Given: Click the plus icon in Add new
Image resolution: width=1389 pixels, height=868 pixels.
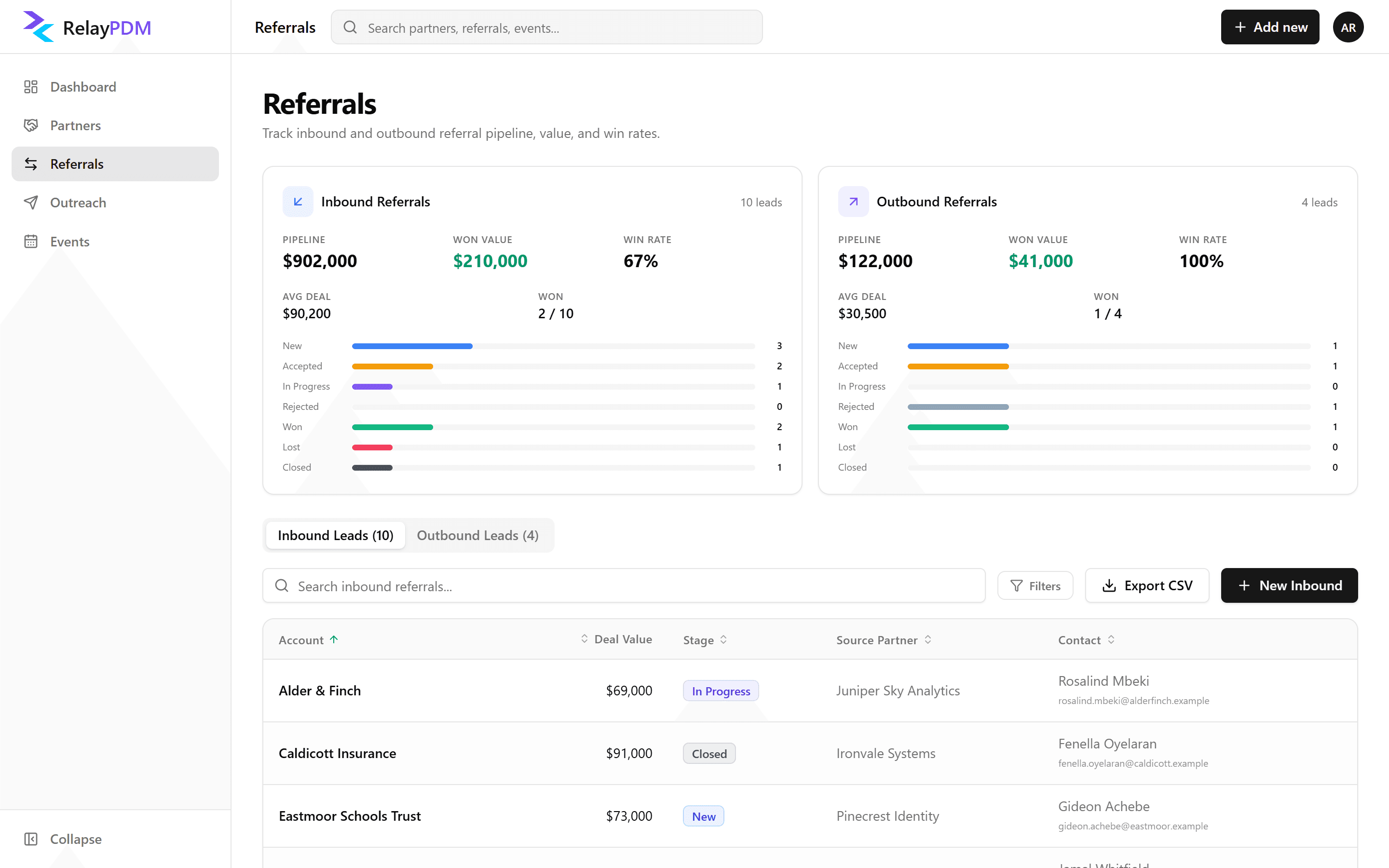Looking at the screenshot, I should click(x=1240, y=27).
